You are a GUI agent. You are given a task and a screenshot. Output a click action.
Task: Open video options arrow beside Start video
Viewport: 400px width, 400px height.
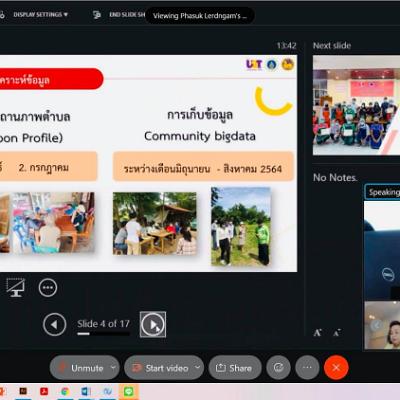tap(198, 367)
